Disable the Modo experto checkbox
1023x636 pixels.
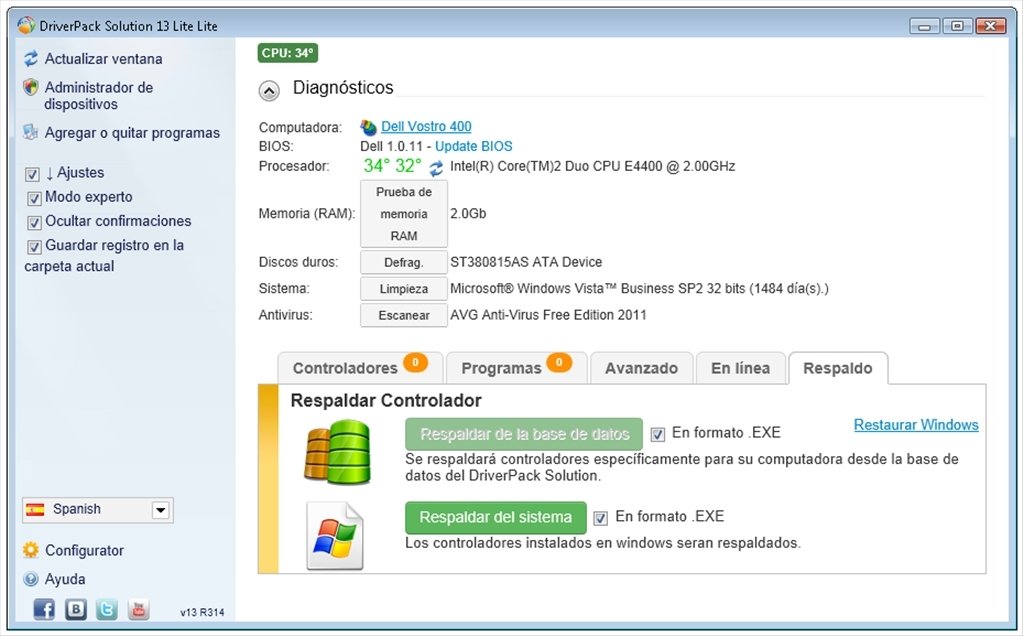(35, 198)
